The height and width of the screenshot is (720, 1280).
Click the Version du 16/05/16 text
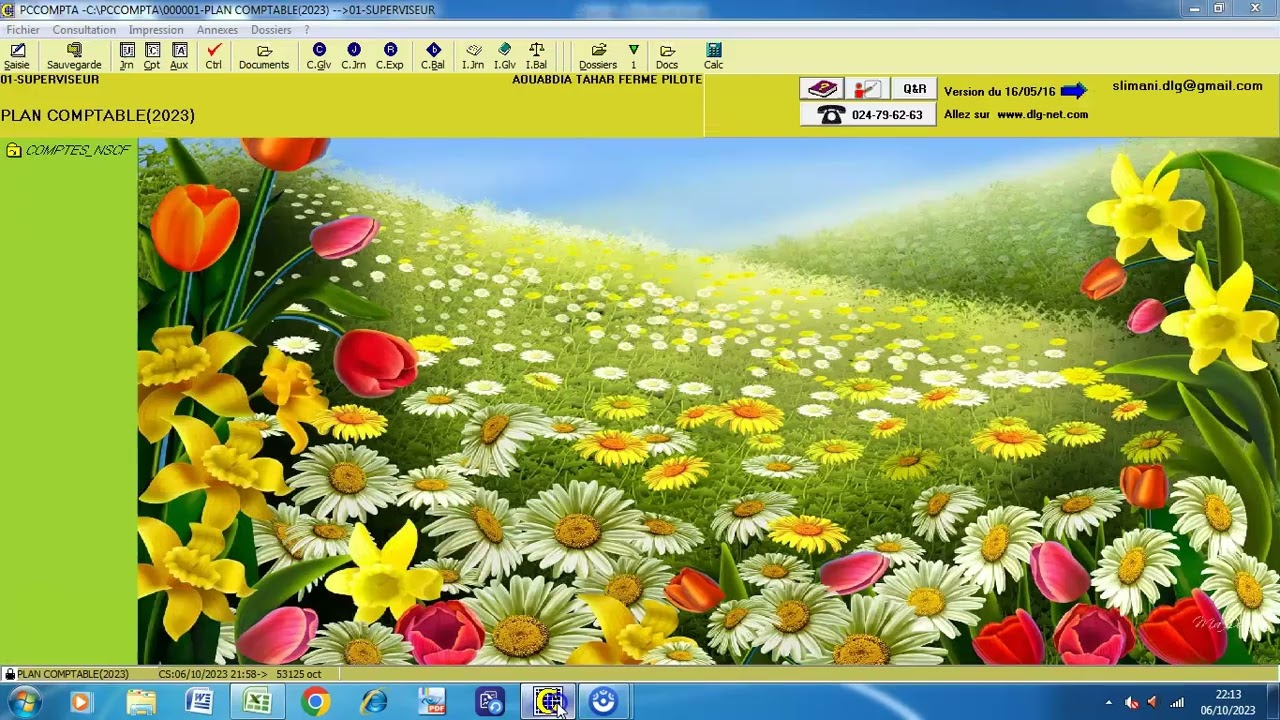click(1000, 91)
